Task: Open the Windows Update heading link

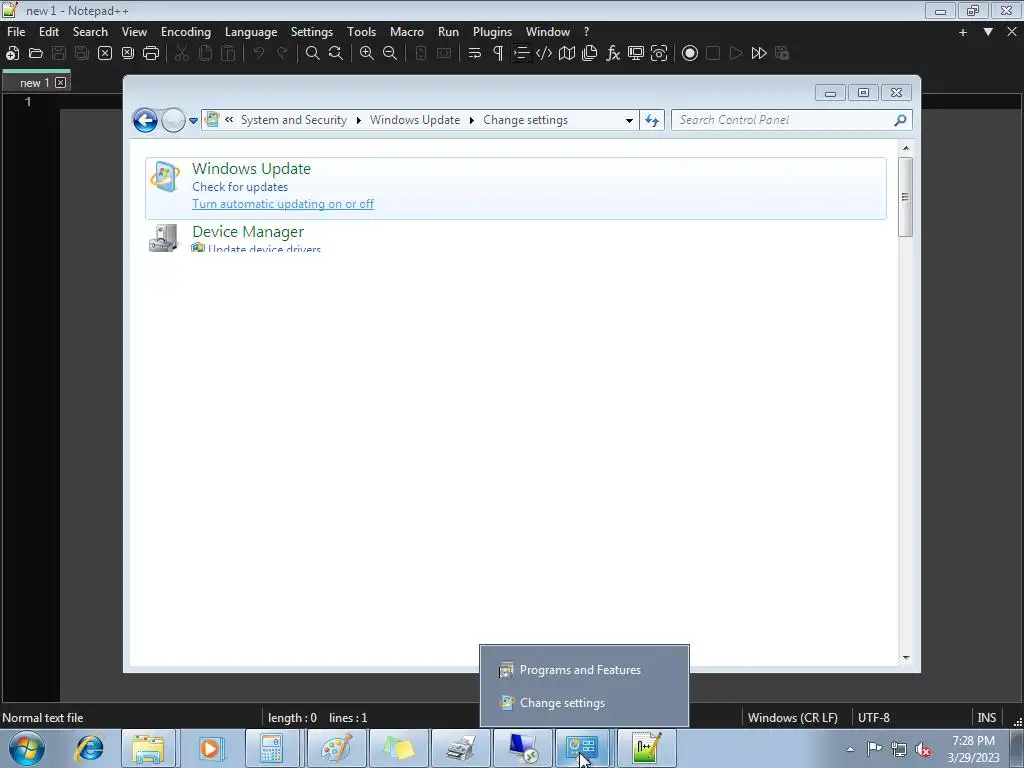Action: pyautogui.click(x=251, y=168)
